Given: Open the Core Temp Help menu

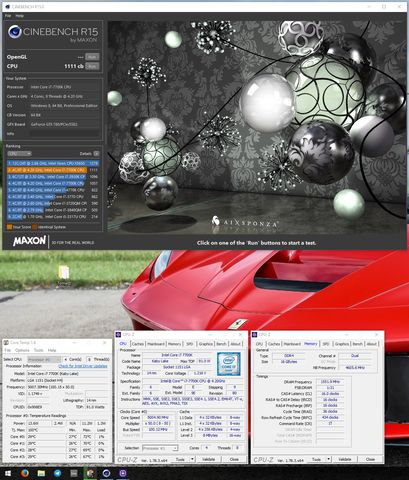Looking at the screenshot, I should (x=52, y=350).
